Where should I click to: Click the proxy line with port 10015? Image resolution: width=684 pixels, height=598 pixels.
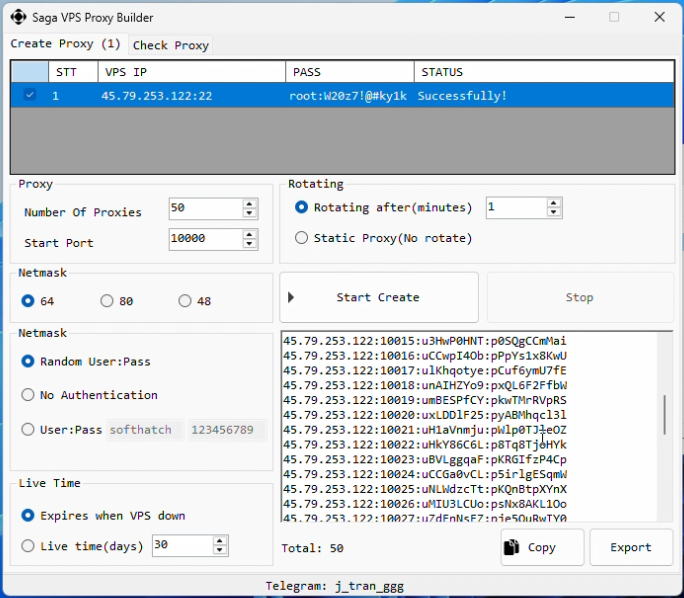425,341
